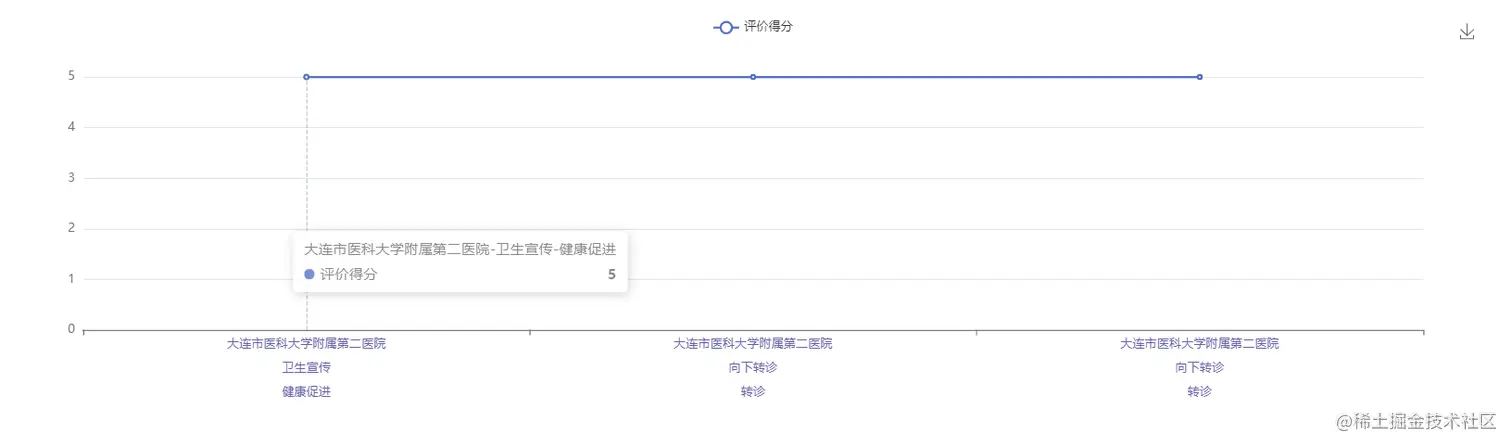Screen dimensions: 1512x447
Task: Click the first 大连市医科大学附属第二医院 axis label
Action: click(306, 344)
